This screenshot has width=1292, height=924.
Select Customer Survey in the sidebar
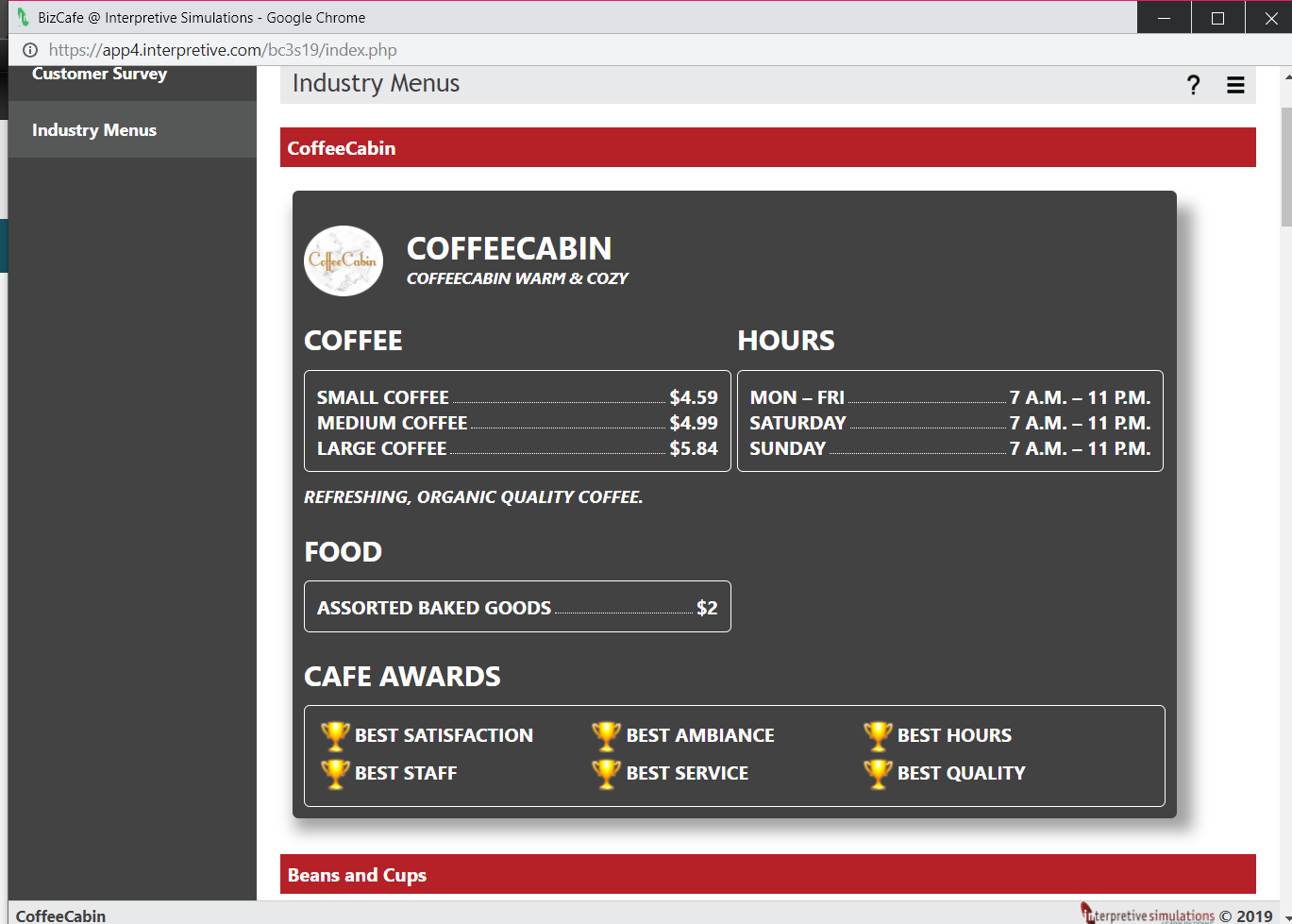pos(99,73)
